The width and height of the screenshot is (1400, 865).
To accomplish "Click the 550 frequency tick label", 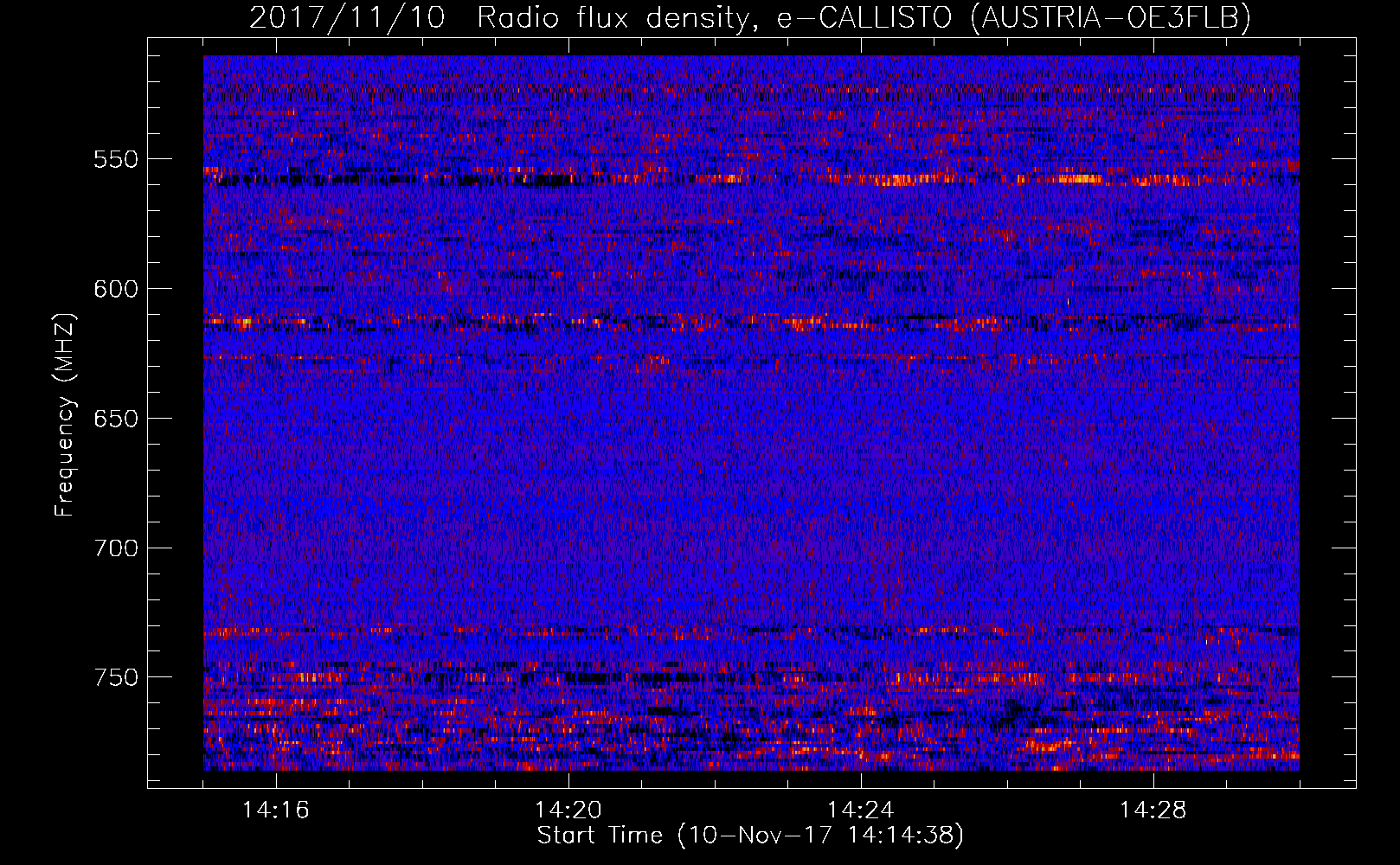I will tap(116, 159).
